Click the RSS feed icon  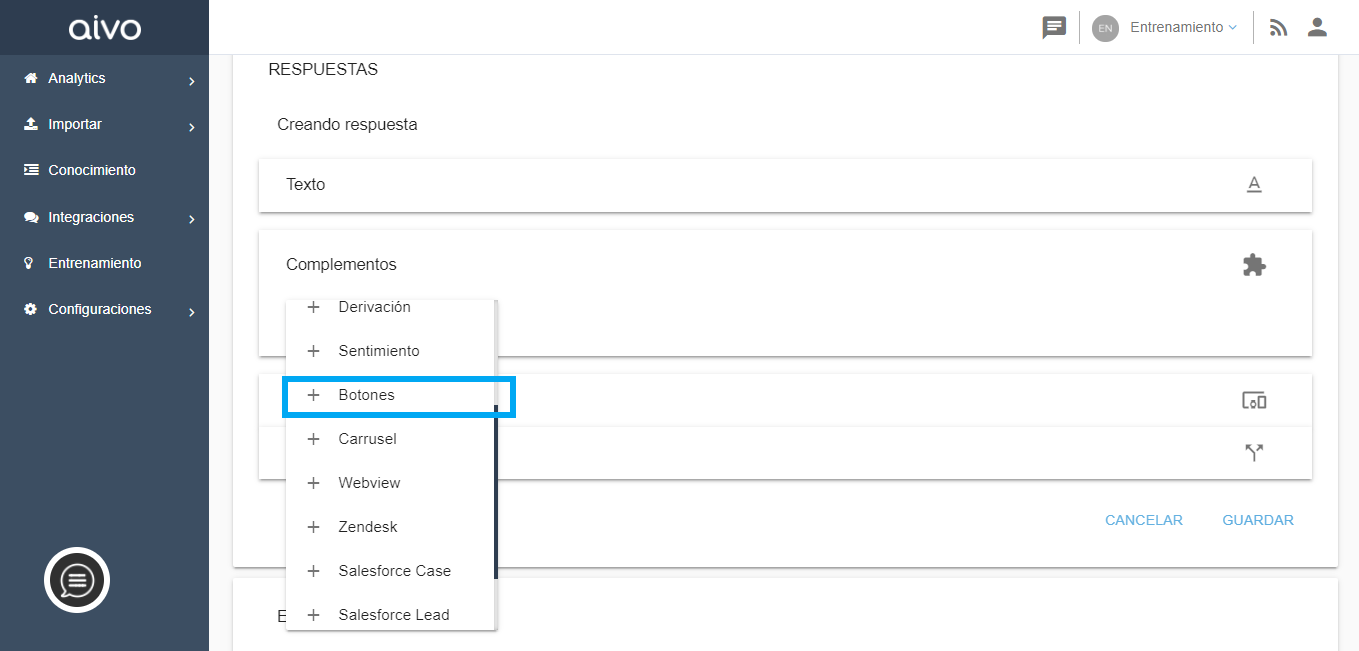coord(1278,28)
